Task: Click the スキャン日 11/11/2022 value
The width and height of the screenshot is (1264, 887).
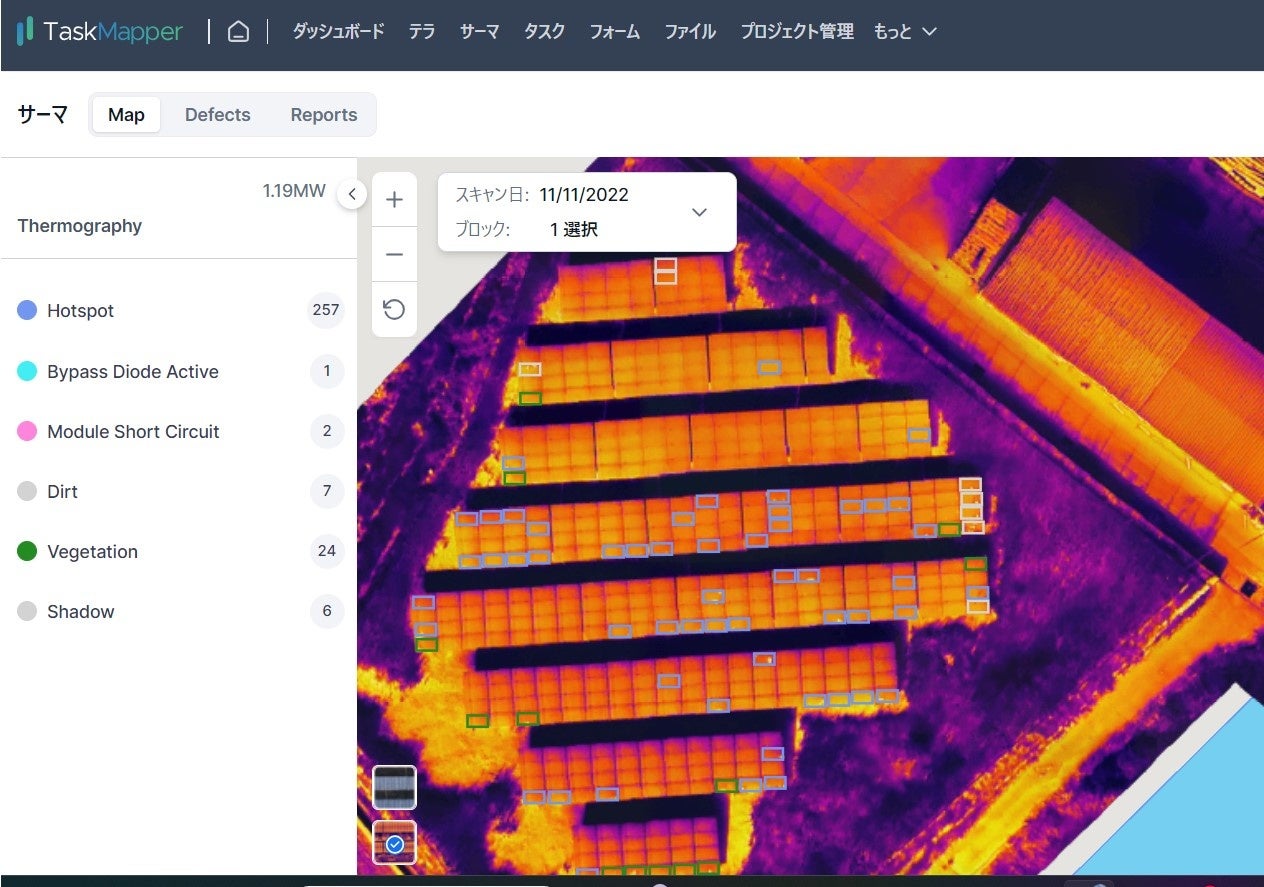Action: pos(584,195)
